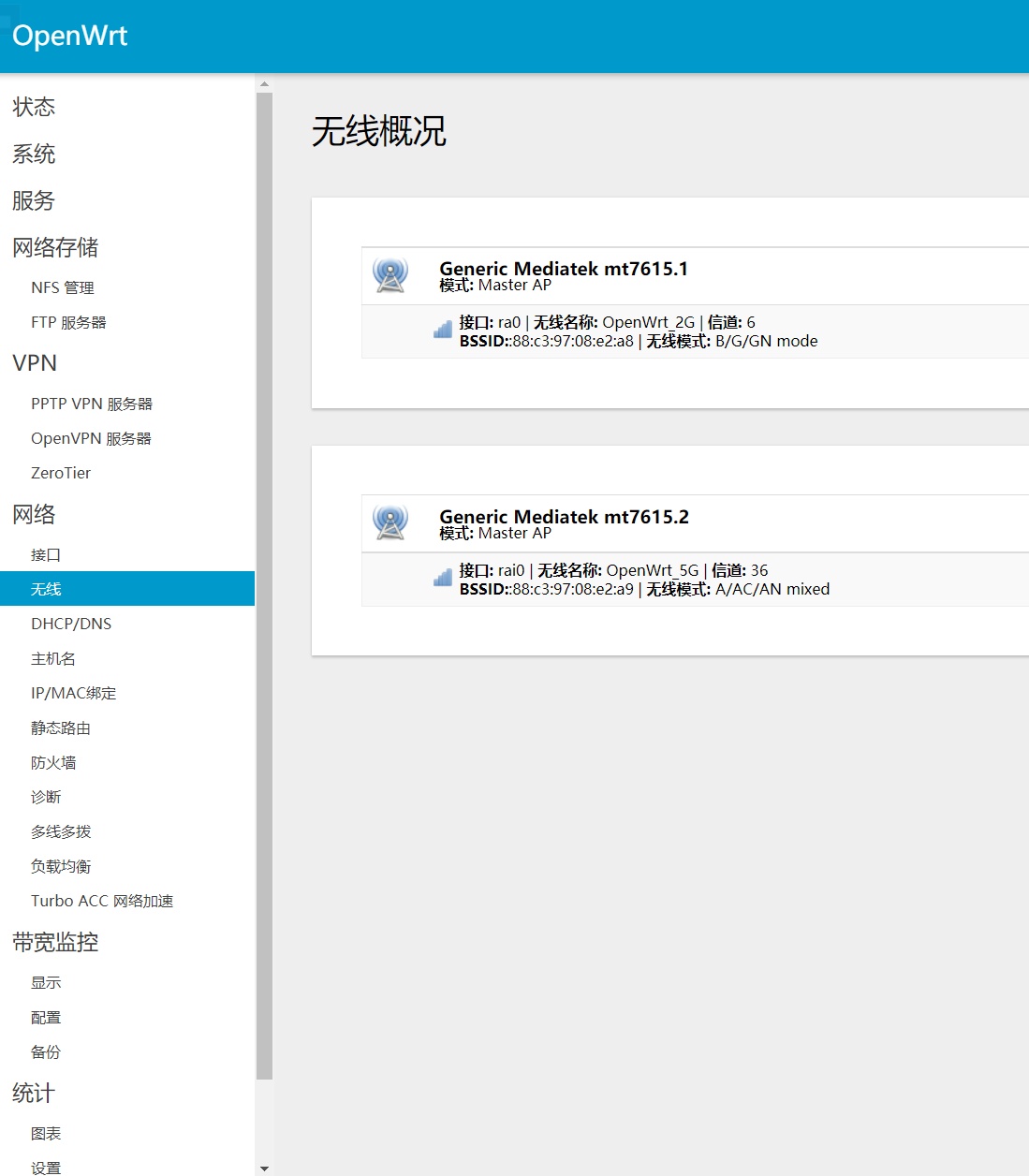Image resolution: width=1029 pixels, height=1176 pixels.
Task: Collapse the 带宽监控 menu section
Action: pyautogui.click(x=55, y=942)
